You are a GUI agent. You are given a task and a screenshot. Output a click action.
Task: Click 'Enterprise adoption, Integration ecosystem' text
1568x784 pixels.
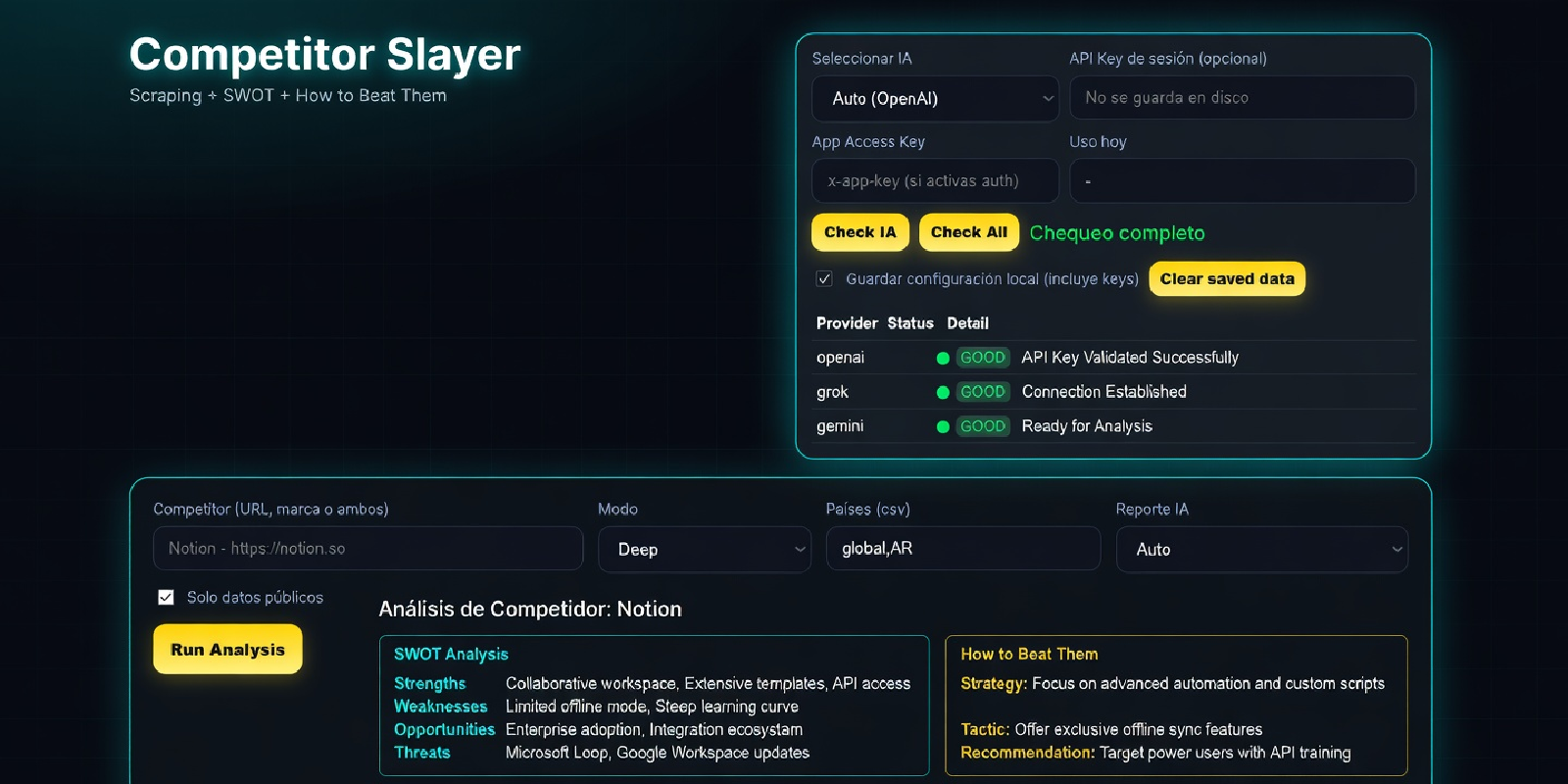[x=654, y=730]
